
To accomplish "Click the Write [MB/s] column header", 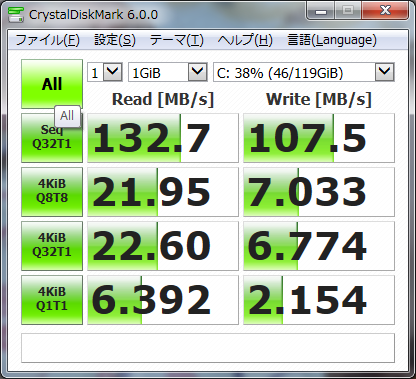I will tap(319, 99).
